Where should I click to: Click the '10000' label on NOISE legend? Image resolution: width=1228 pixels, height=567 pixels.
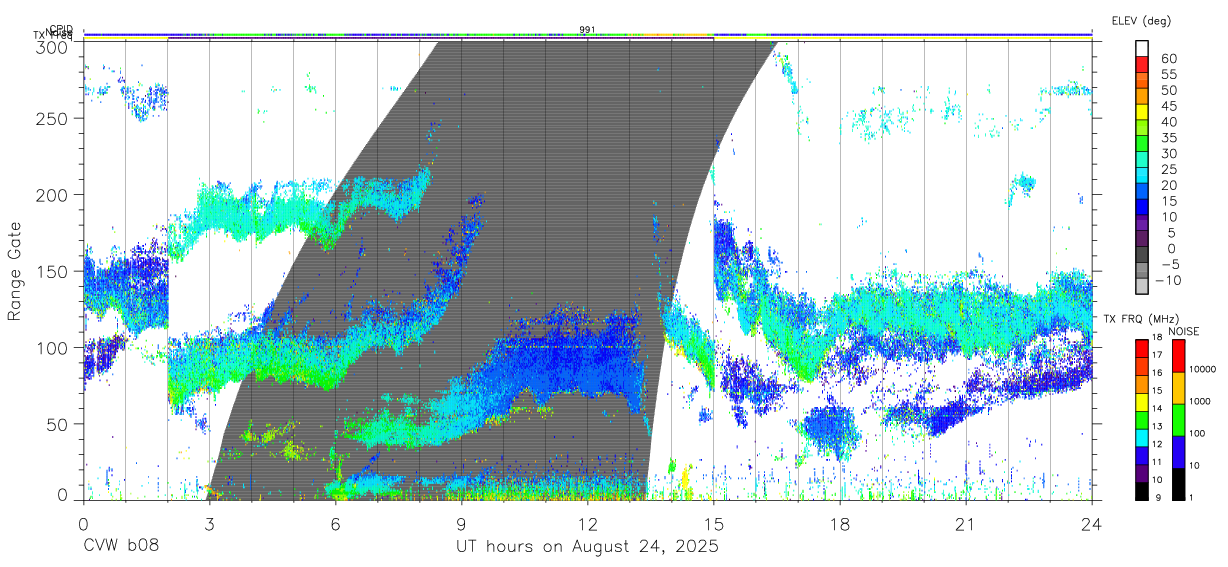coord(1201,370)
